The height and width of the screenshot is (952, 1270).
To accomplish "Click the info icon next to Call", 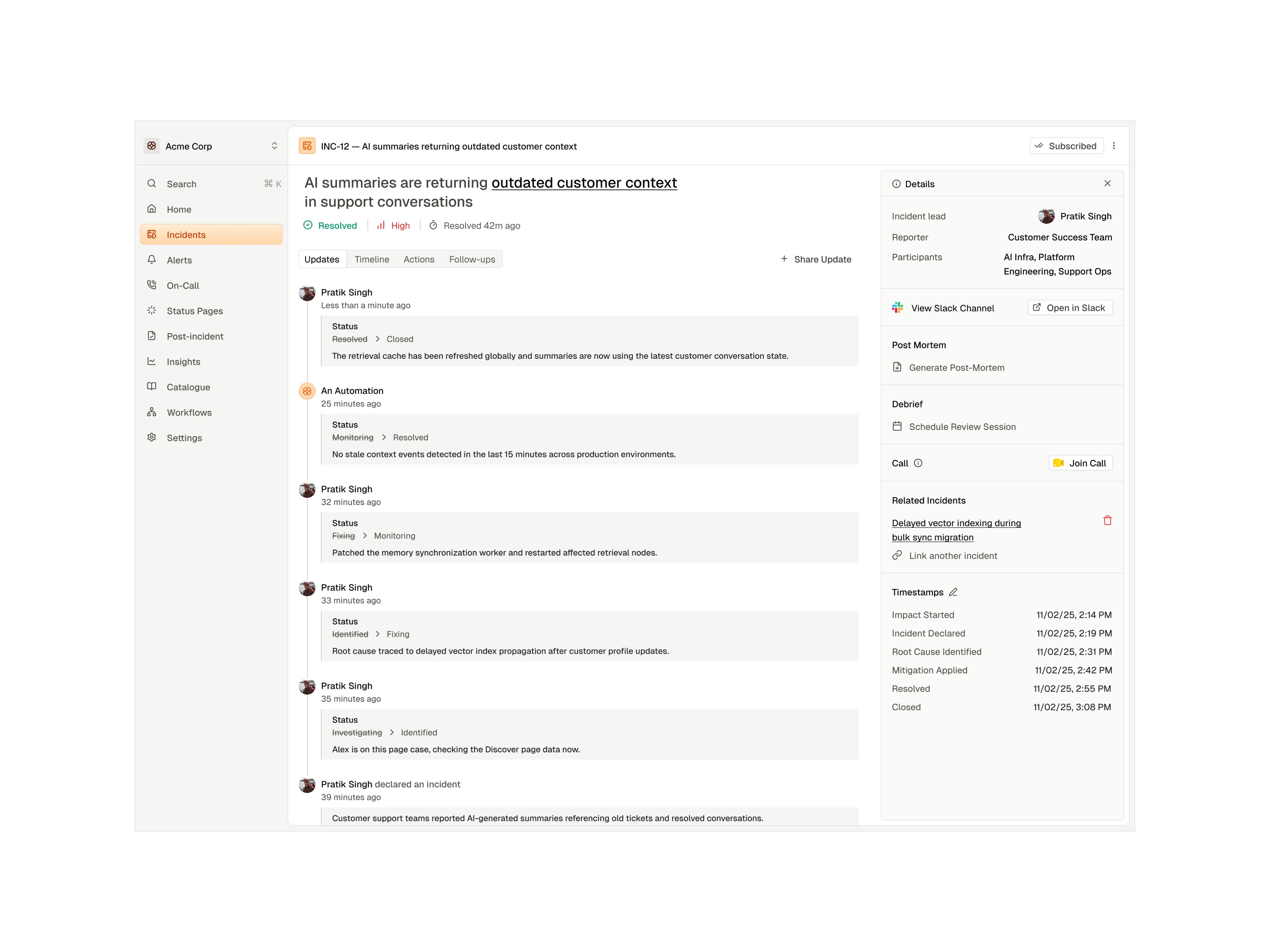I will point(918,463).
